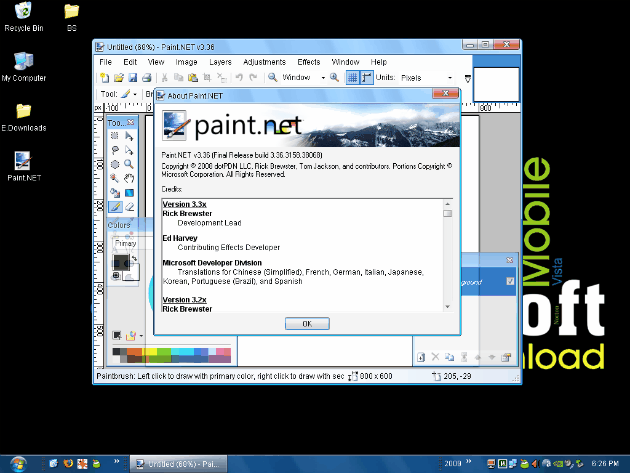
Task: Save the image with the floppy disk icon
Action: coord(133,78)
